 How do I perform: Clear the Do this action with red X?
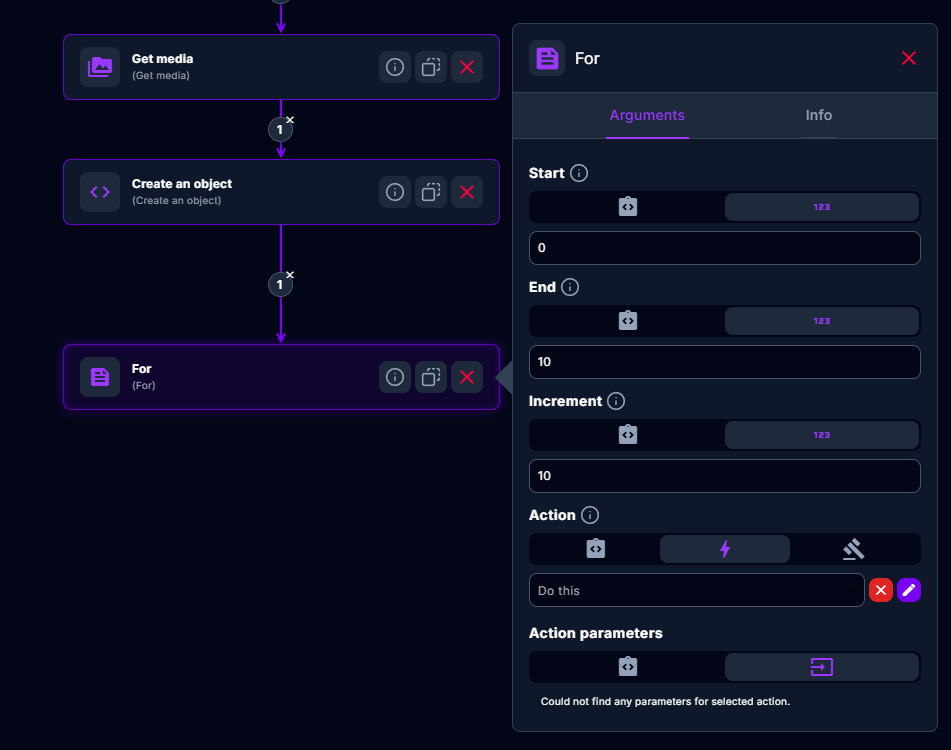point(881,590)
